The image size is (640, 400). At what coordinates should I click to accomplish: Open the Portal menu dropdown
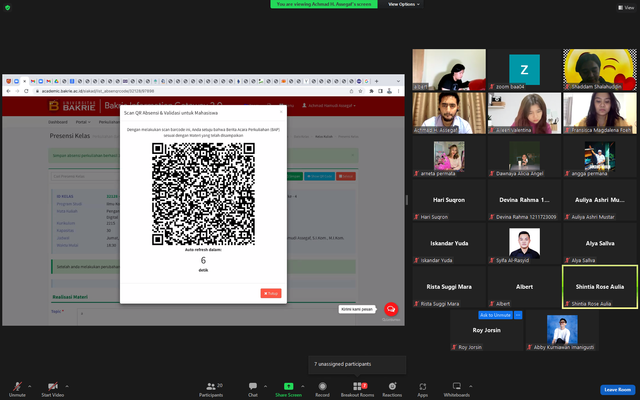click(83, 122)
